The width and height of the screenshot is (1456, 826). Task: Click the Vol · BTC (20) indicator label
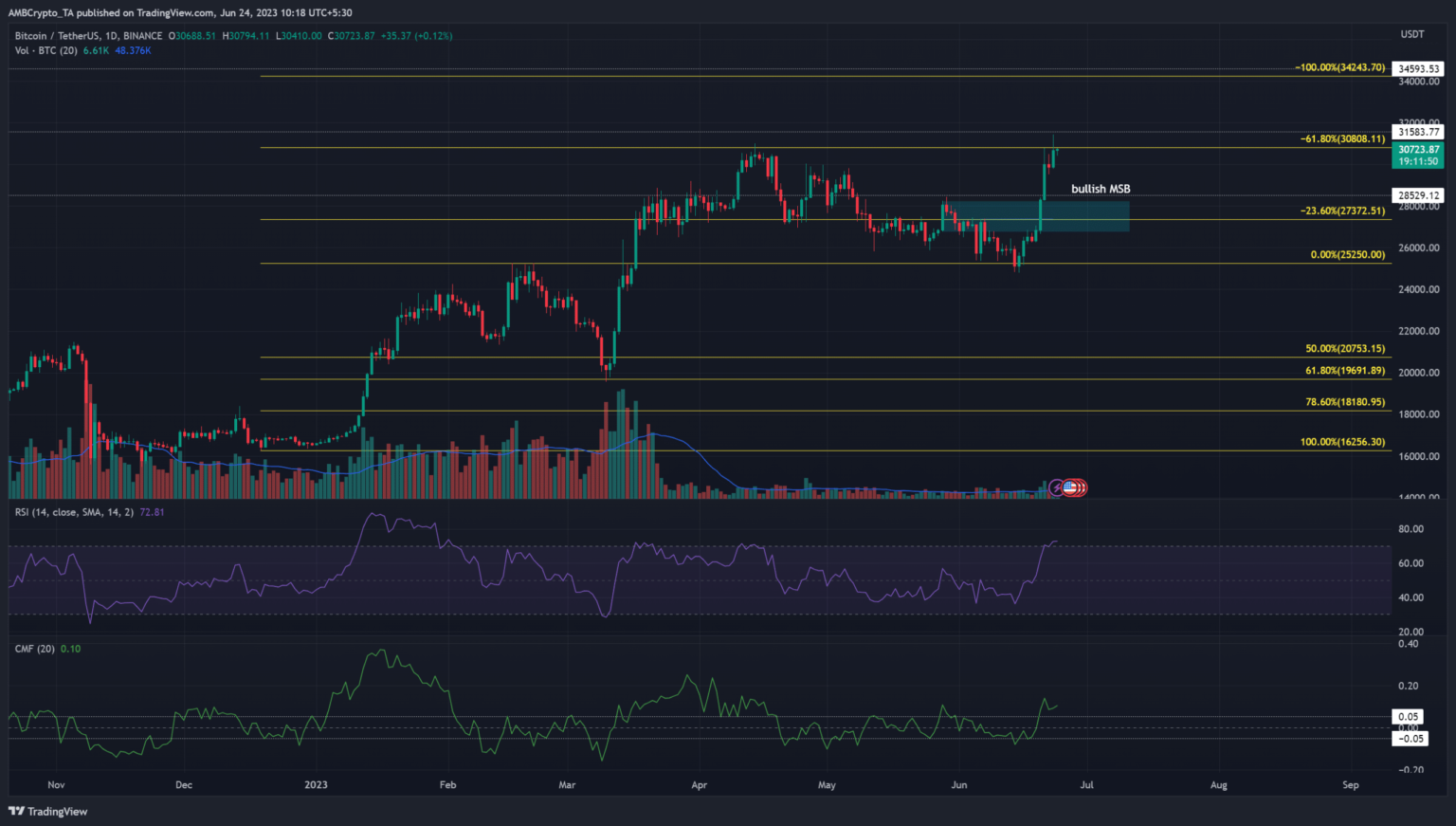(x=46, y=50)
